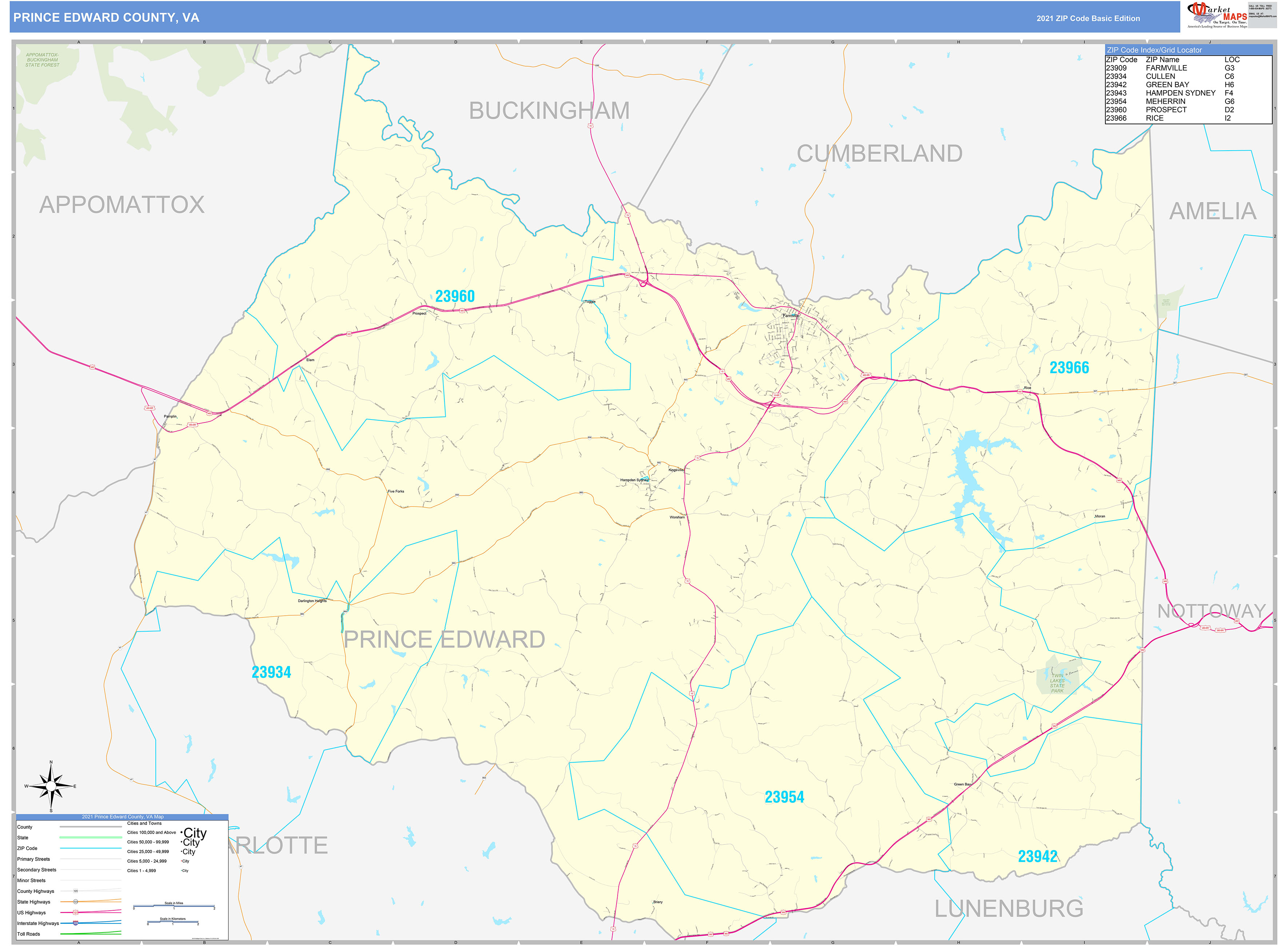Select the US Highways route shield icon

click(76, 913)
